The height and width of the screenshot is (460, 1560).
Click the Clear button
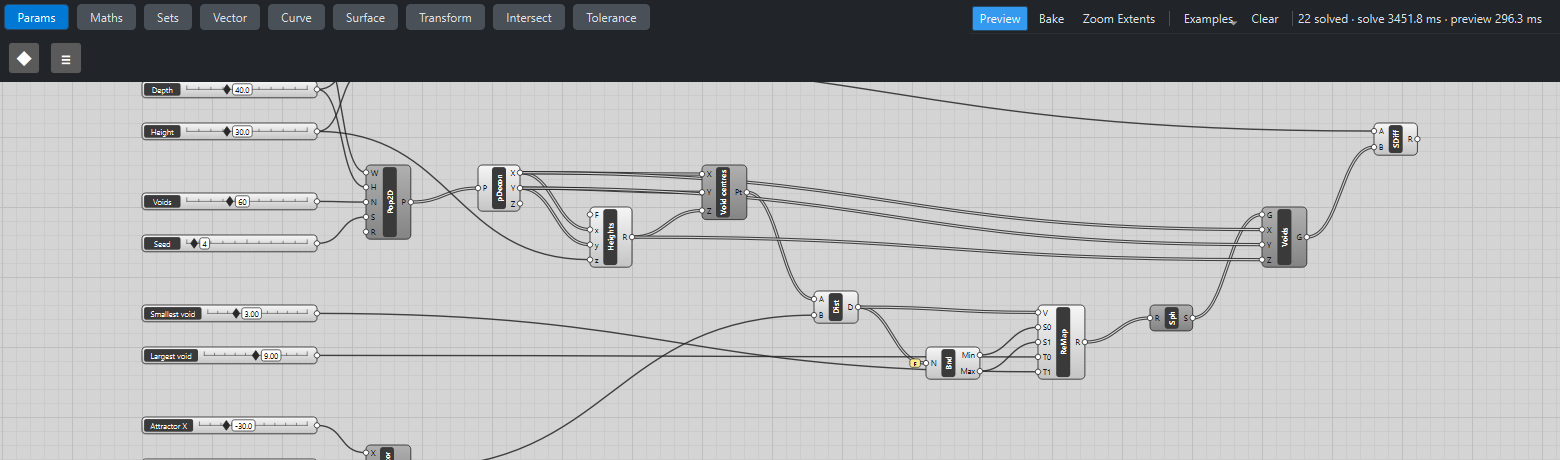pyautogui.click(x=1264, y=18)
